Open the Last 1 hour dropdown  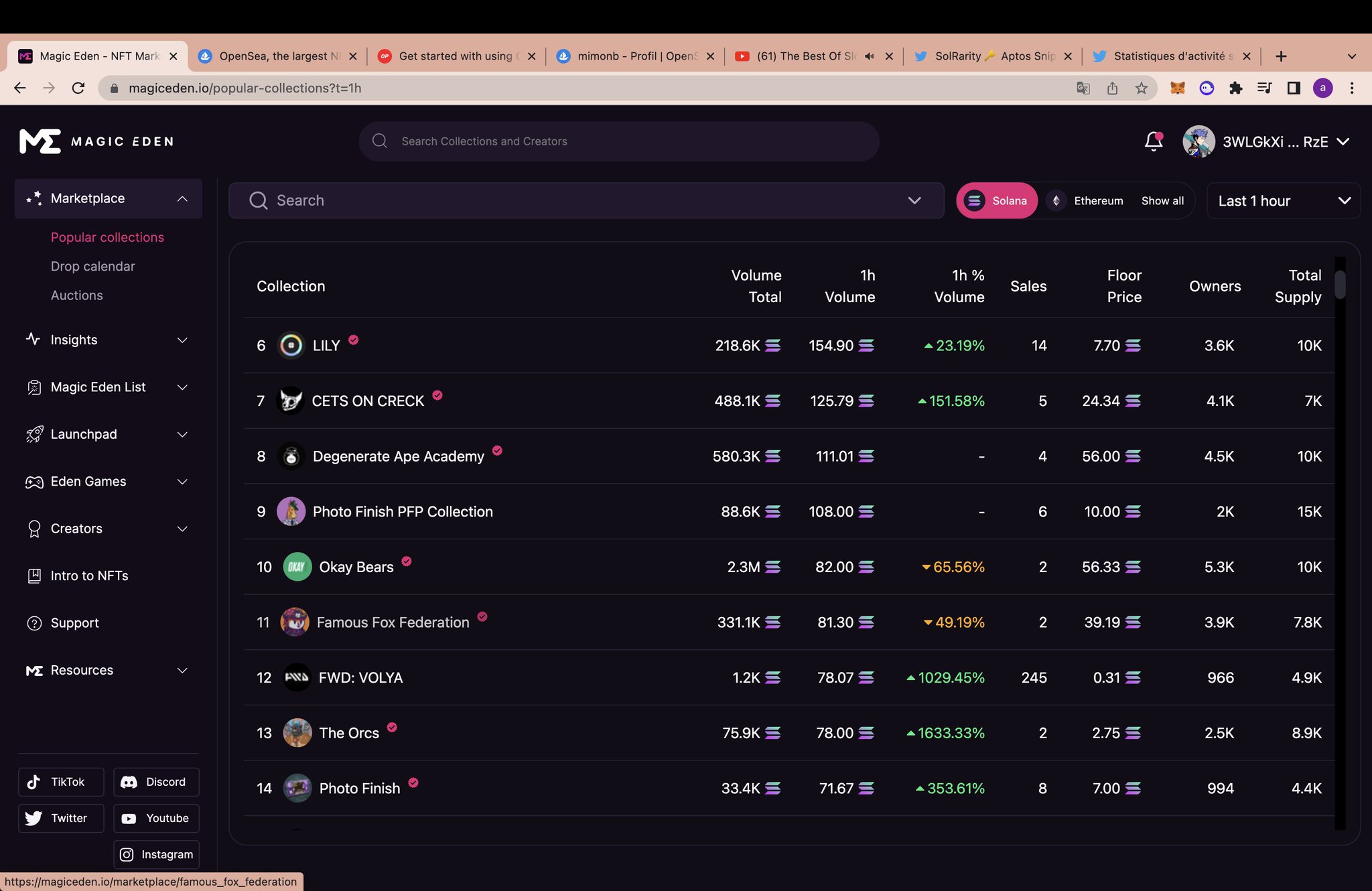(x=1283, y=200)
